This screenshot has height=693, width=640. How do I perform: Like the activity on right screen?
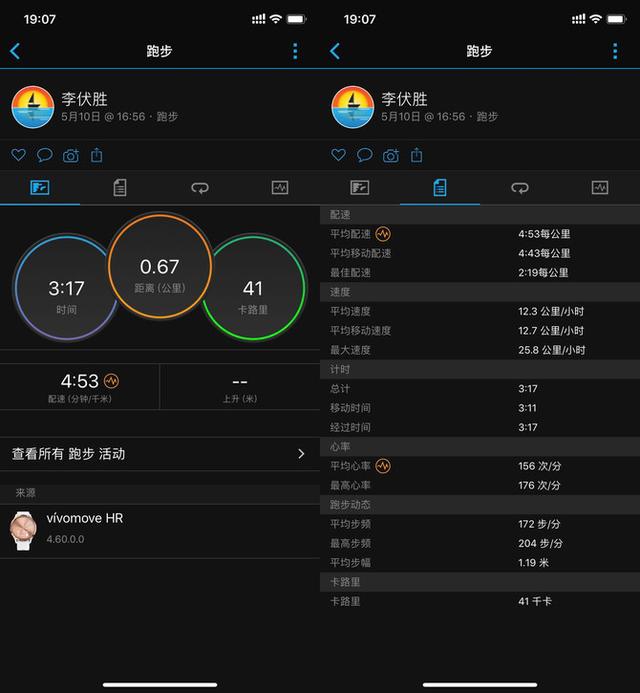tap(339, 155)
